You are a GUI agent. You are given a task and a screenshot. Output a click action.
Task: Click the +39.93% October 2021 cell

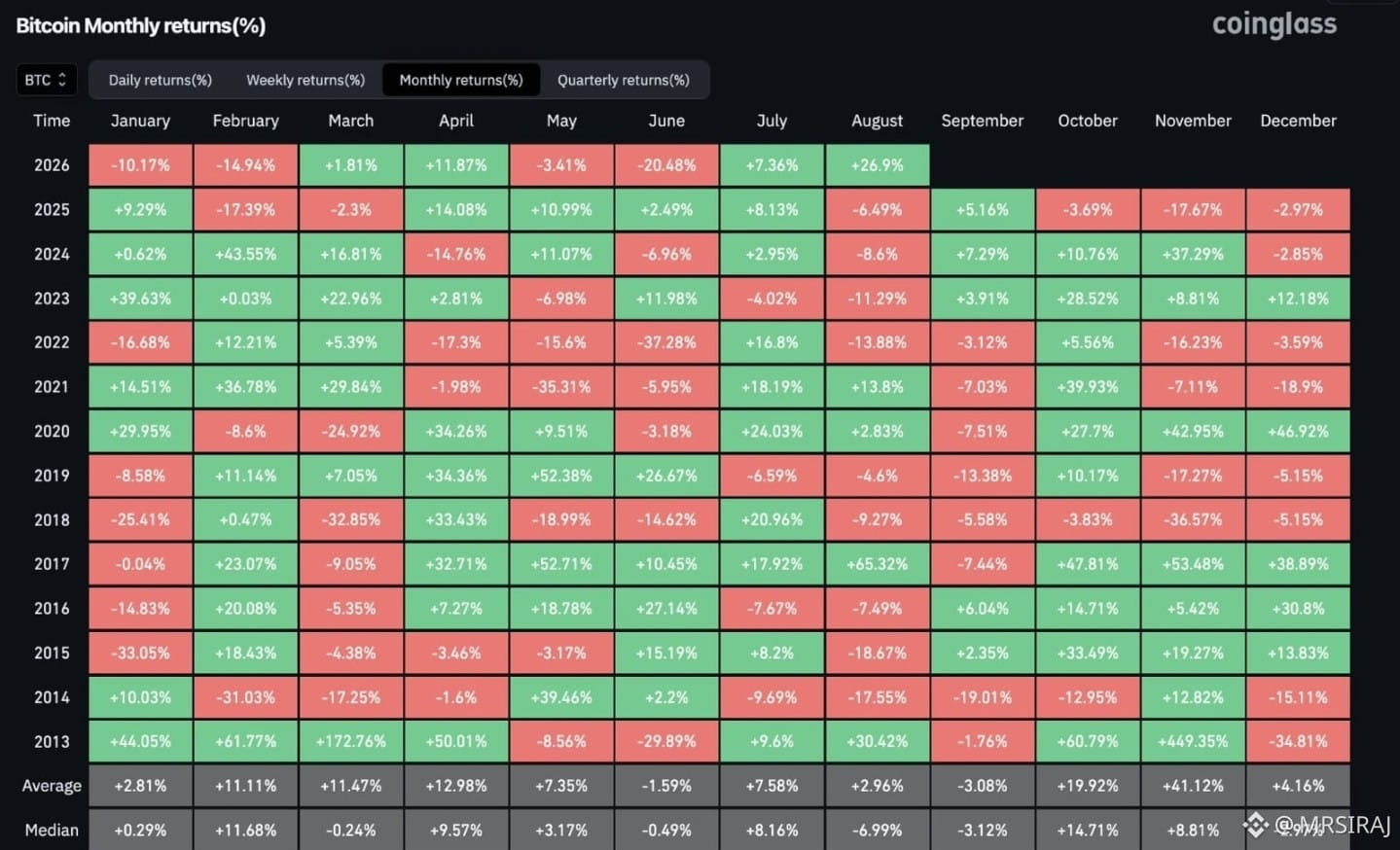click(1088, 387)
